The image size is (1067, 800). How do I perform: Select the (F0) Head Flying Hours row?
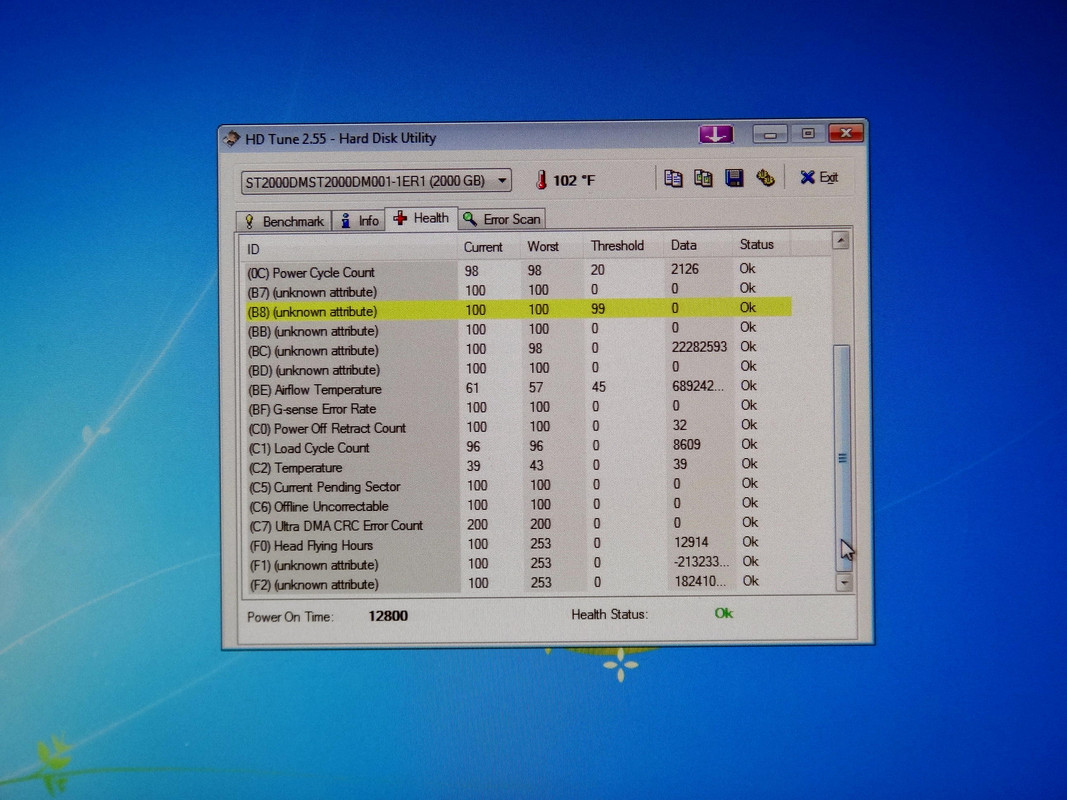(x=519, y=544)
